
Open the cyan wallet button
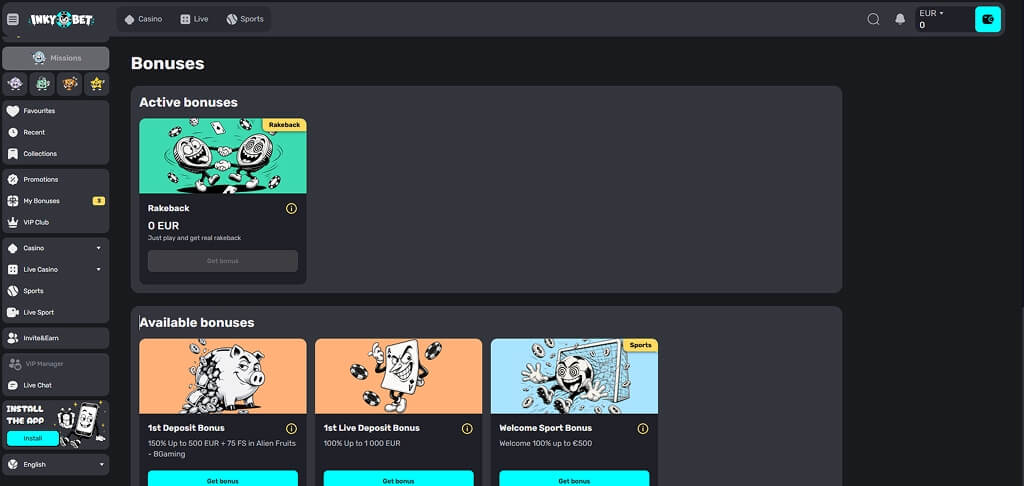click(987, 20)
